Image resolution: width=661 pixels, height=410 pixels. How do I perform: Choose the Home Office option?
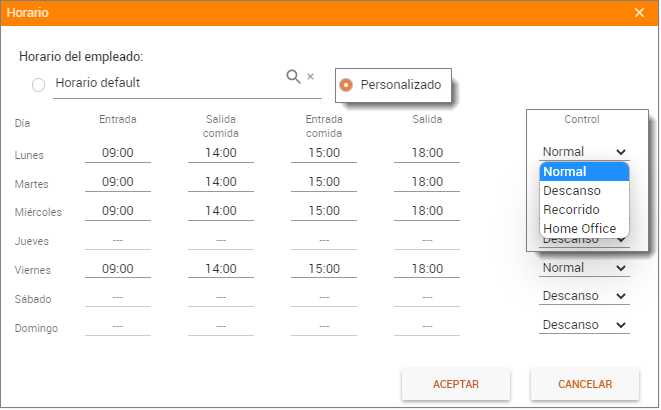[x=584, y=229]
